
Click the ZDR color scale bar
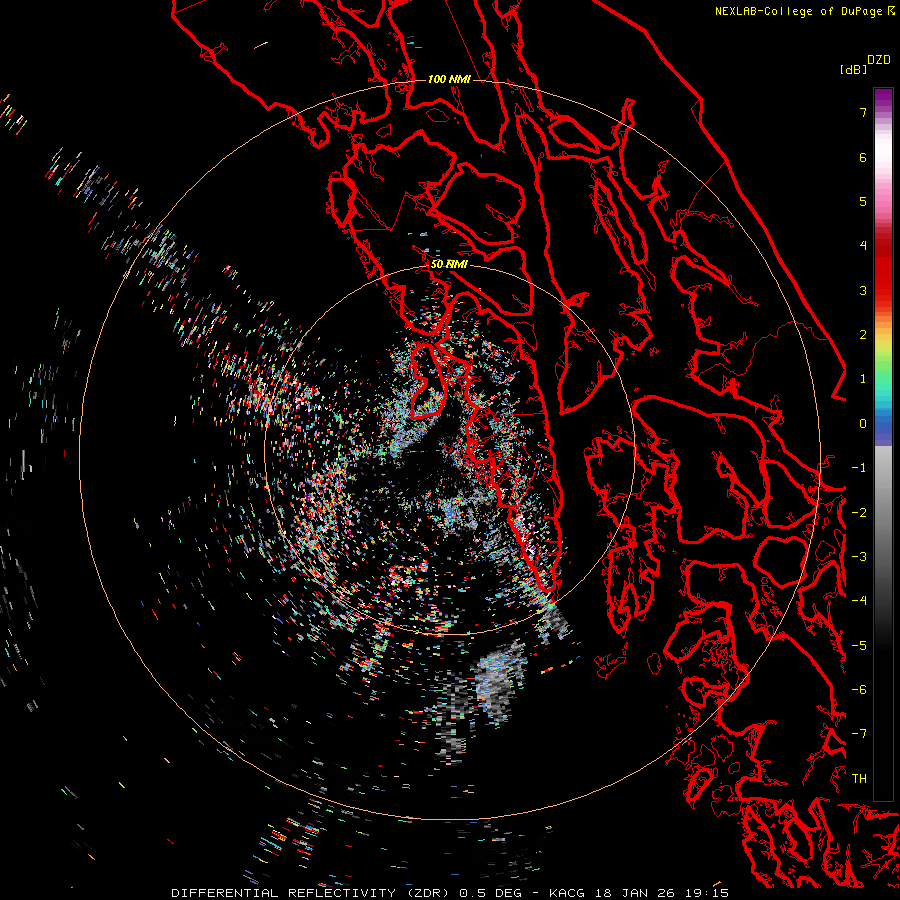click(883, 444)
